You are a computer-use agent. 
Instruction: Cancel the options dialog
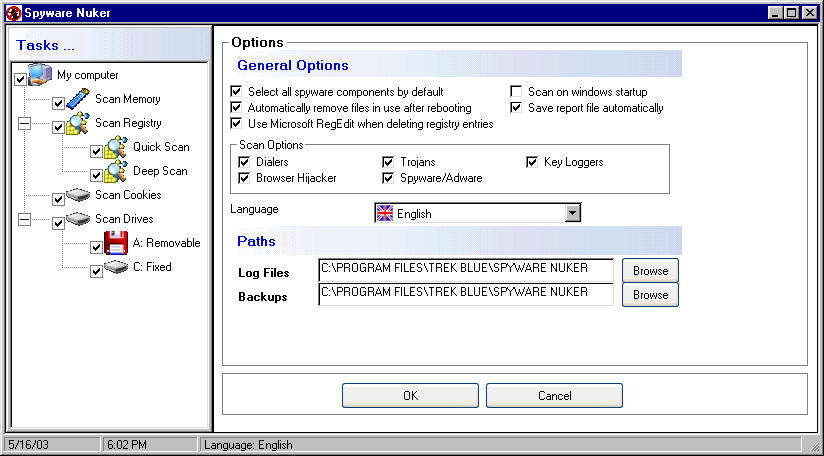click(554, 396)
